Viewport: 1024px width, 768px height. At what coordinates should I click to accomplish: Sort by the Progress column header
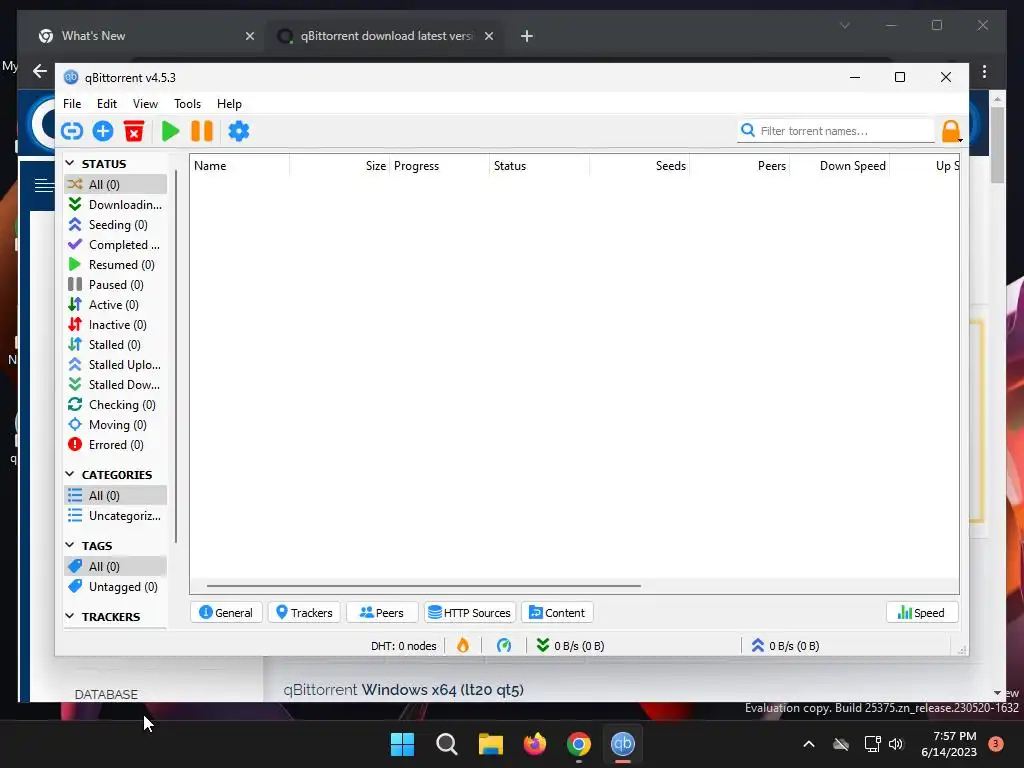tap(440, 166)
